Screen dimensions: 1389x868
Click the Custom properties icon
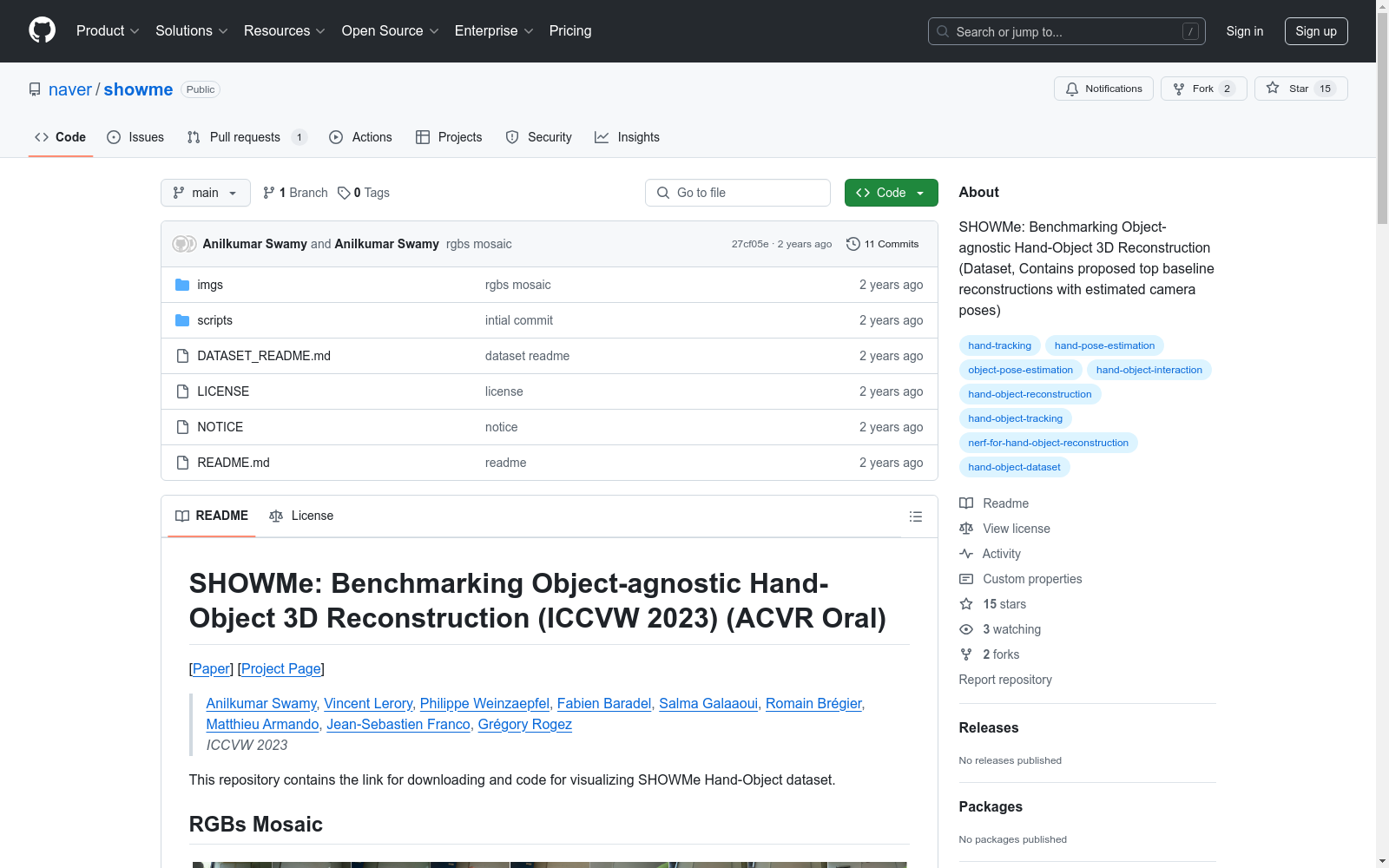(x=966, y=579)
